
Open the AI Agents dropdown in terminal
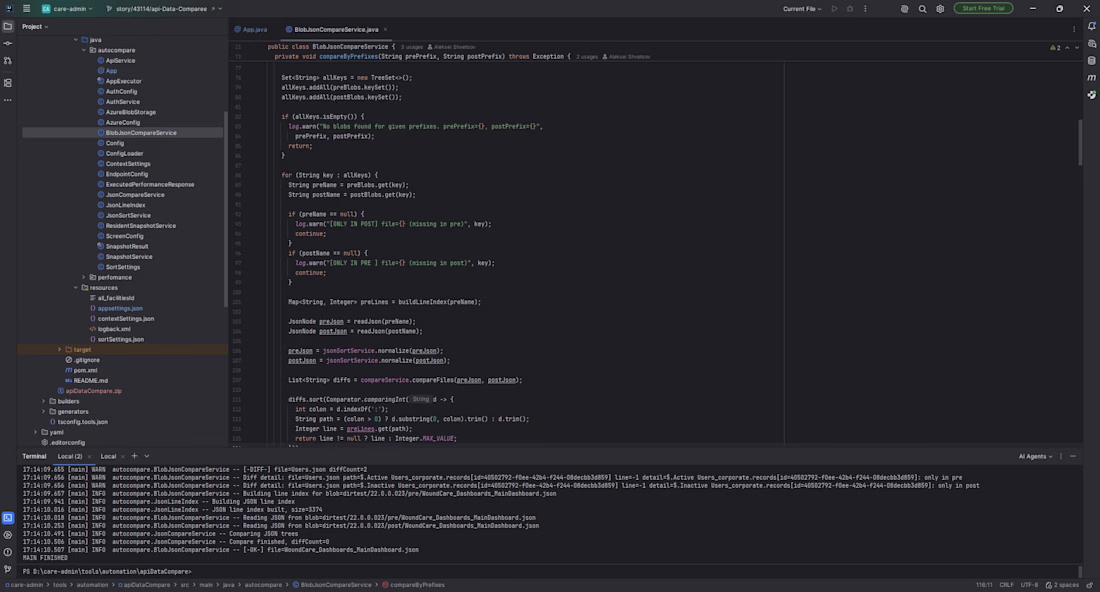pyautogui.click(x=1035, y=457)
